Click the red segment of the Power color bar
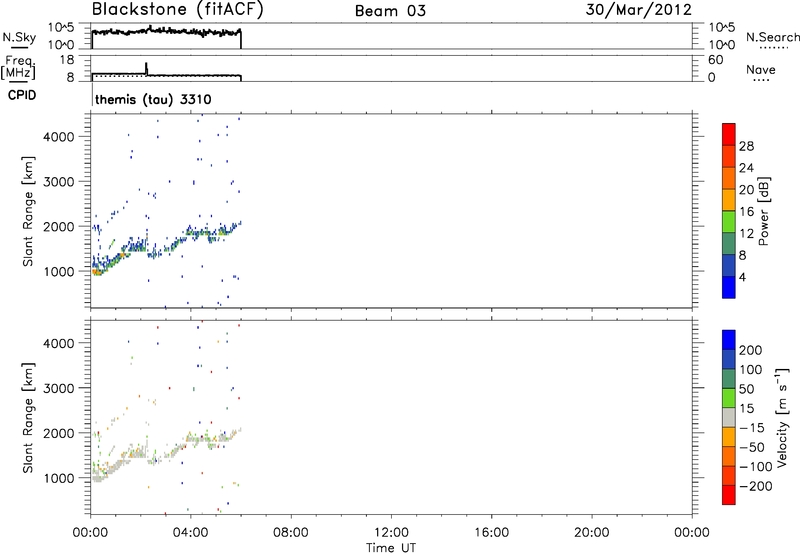The width and height of the screenshot is (800, 554). (729, 135)
